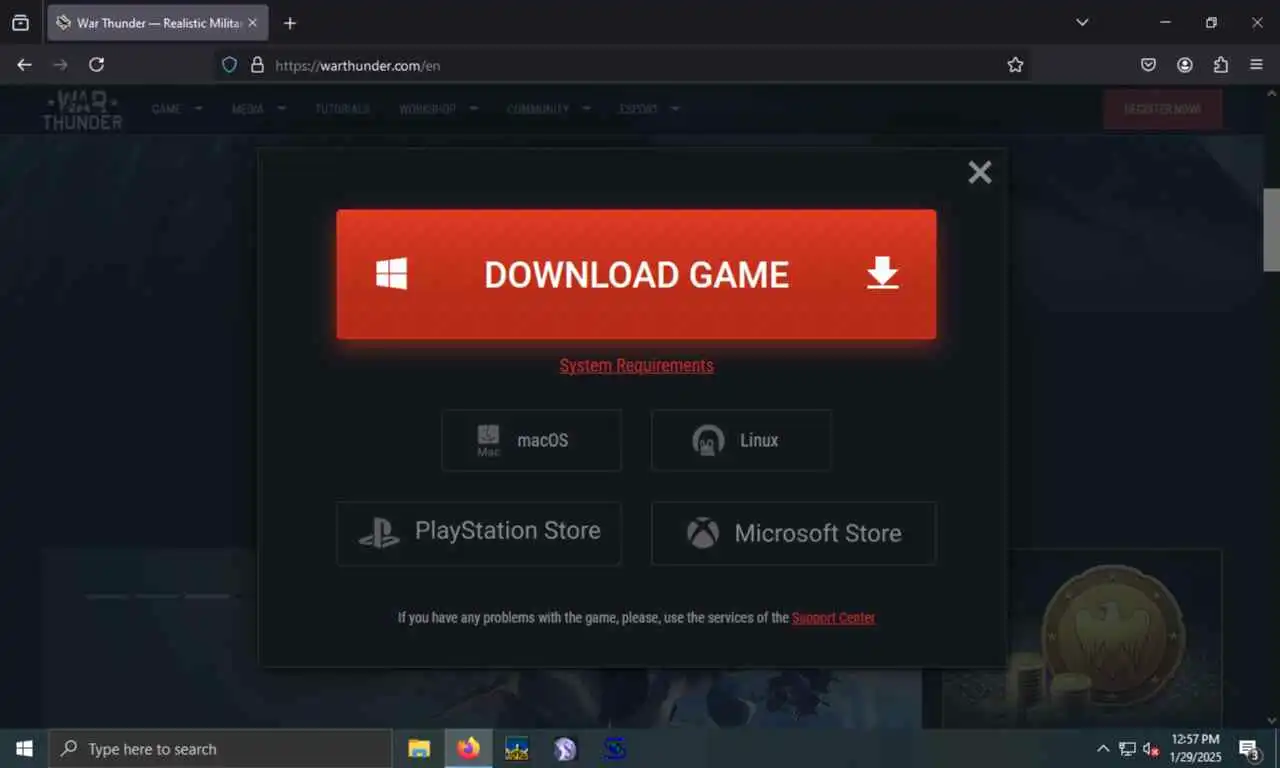Open the Firefox application menu
Image resolution: width=1280 pixels, height=768 pixels.
click(1257, 65)
